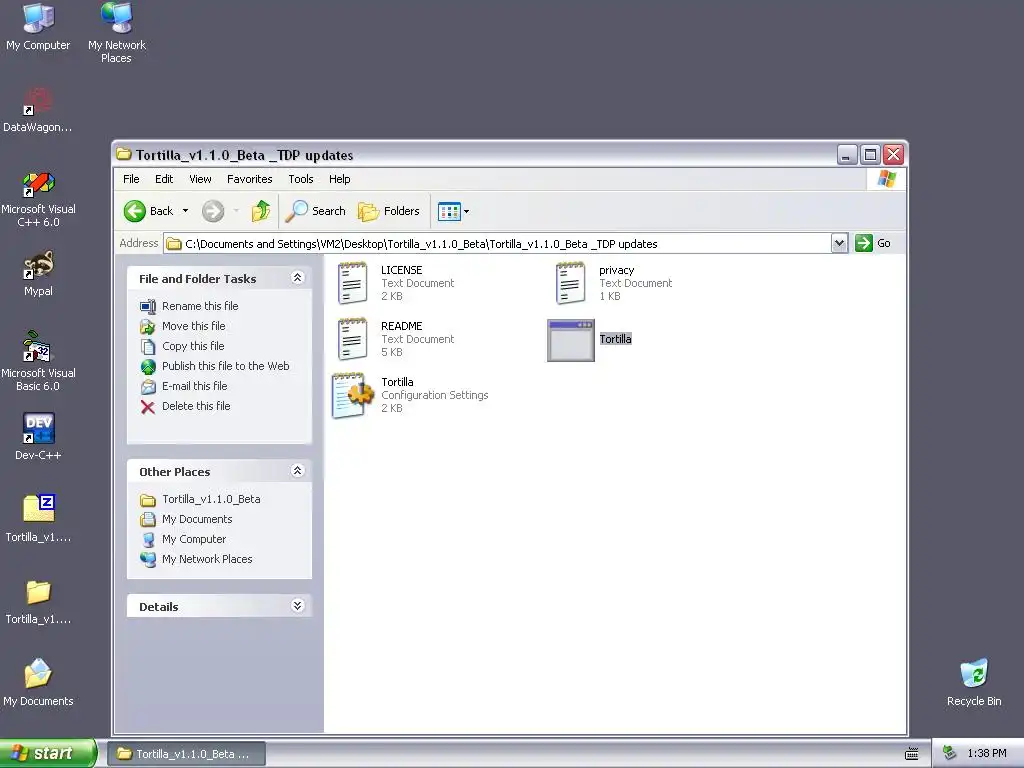Screen dimensions: 1024x768
Task: Open the Favorites menu
Action: 249,179
